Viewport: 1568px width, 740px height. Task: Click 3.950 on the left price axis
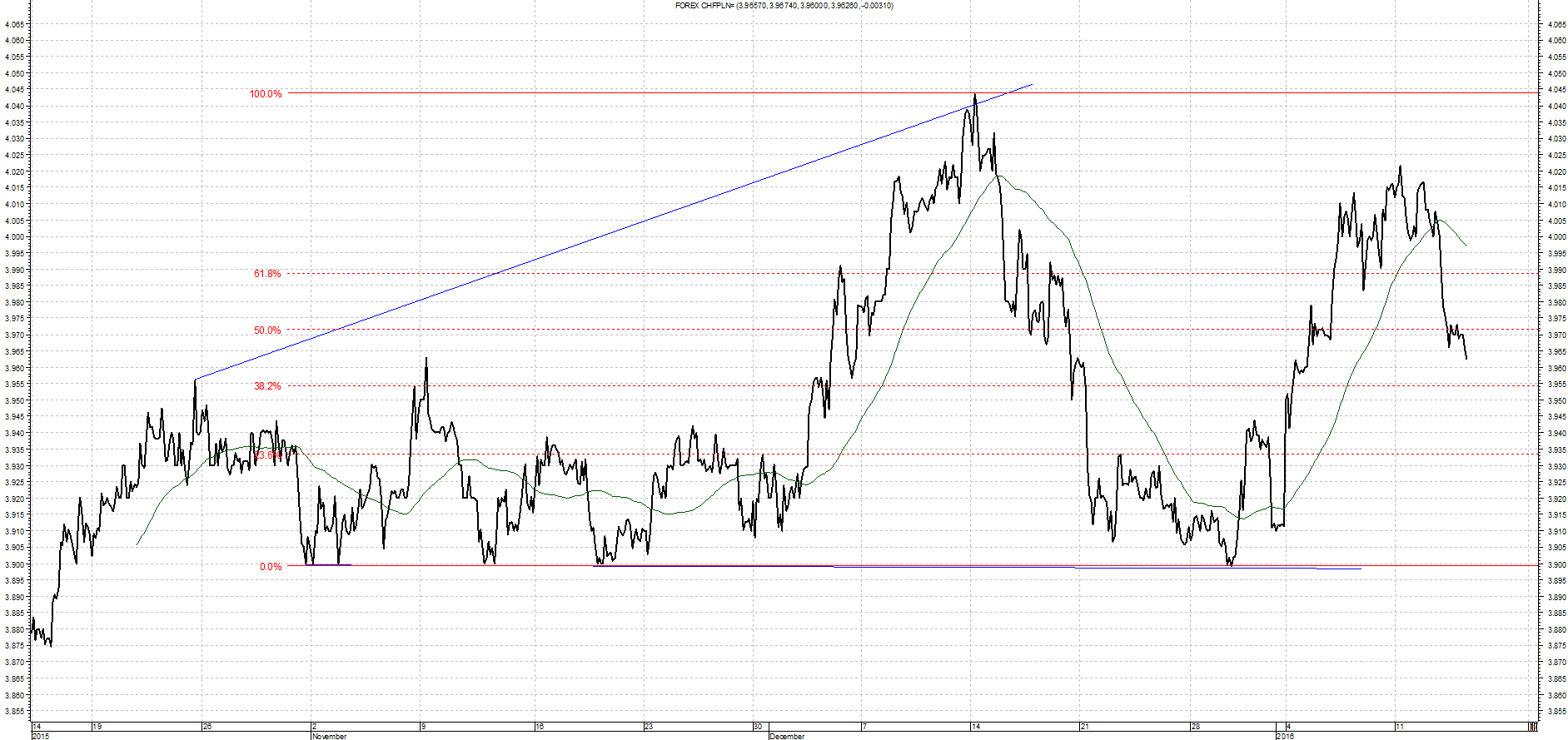point(15,401)
